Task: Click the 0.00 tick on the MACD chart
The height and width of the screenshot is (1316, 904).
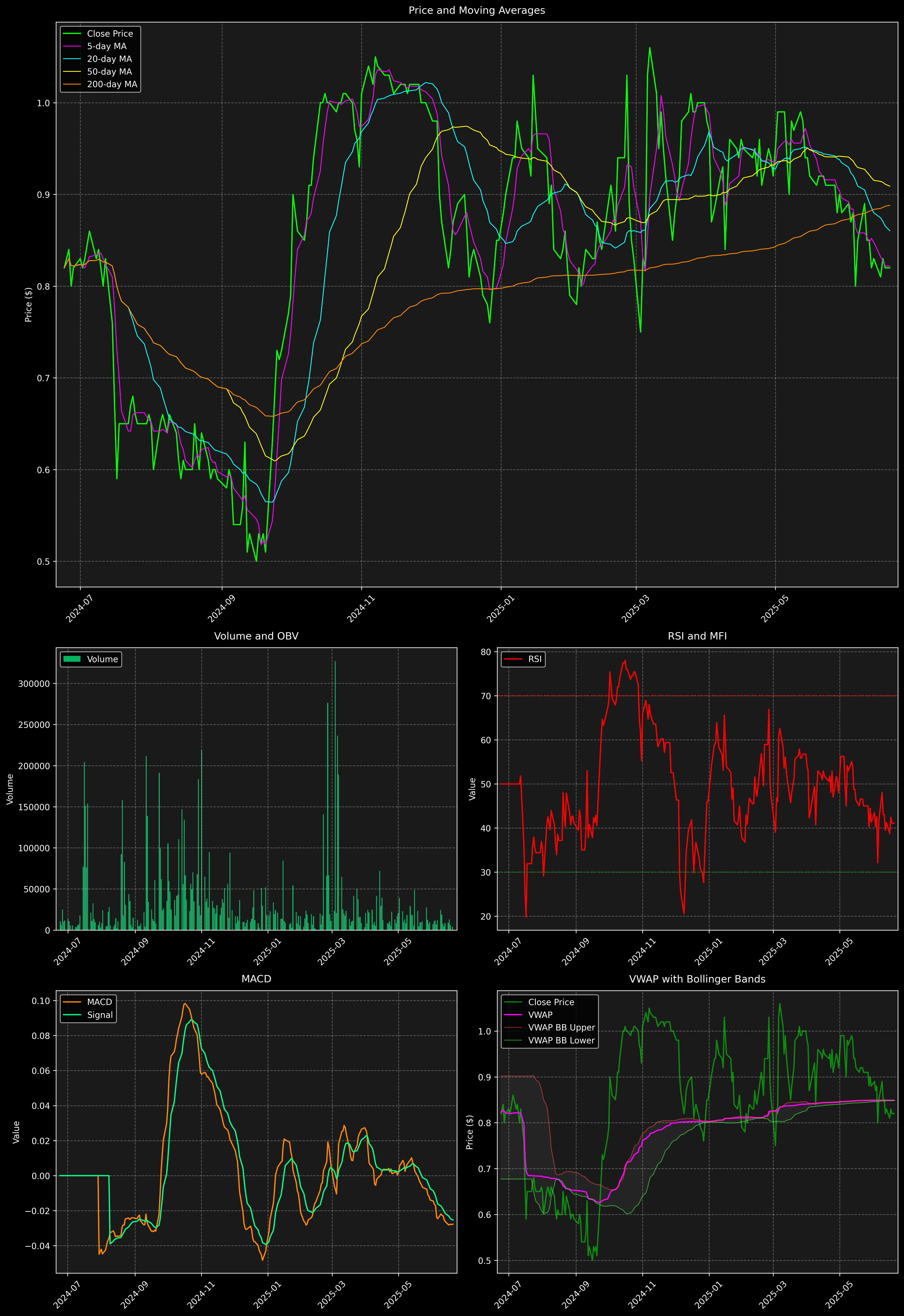Action: 41,1176
